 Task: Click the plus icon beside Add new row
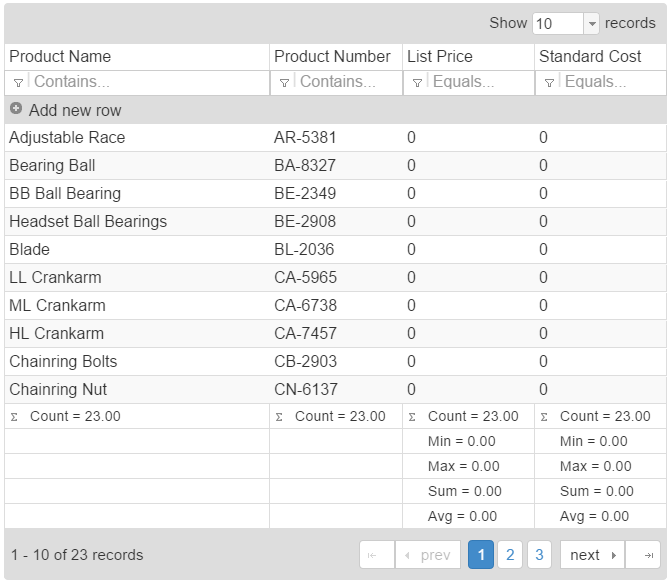pos(16,109)
